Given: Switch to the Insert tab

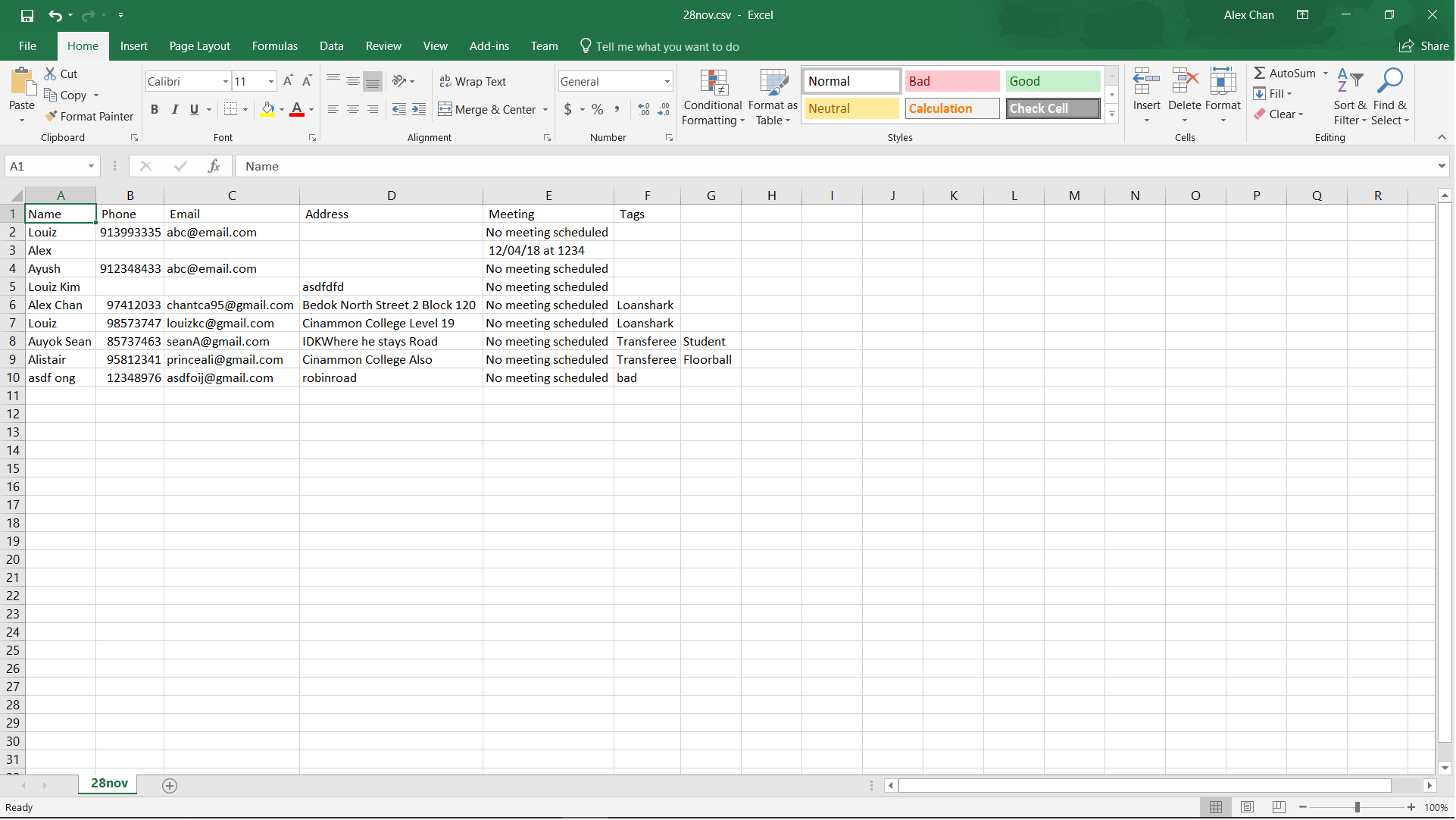Looking at the screenshot, I should (x=134, y=46).
